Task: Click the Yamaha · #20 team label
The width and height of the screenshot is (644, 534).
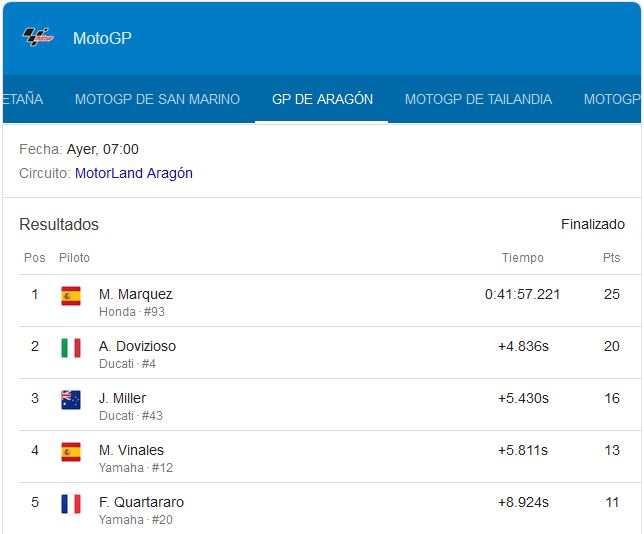Action: pos(136,520)
